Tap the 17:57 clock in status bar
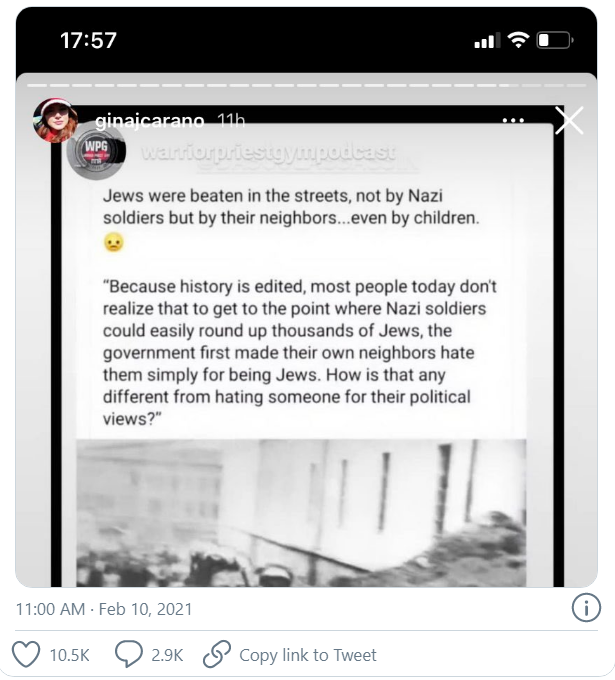 pos(88,41)
